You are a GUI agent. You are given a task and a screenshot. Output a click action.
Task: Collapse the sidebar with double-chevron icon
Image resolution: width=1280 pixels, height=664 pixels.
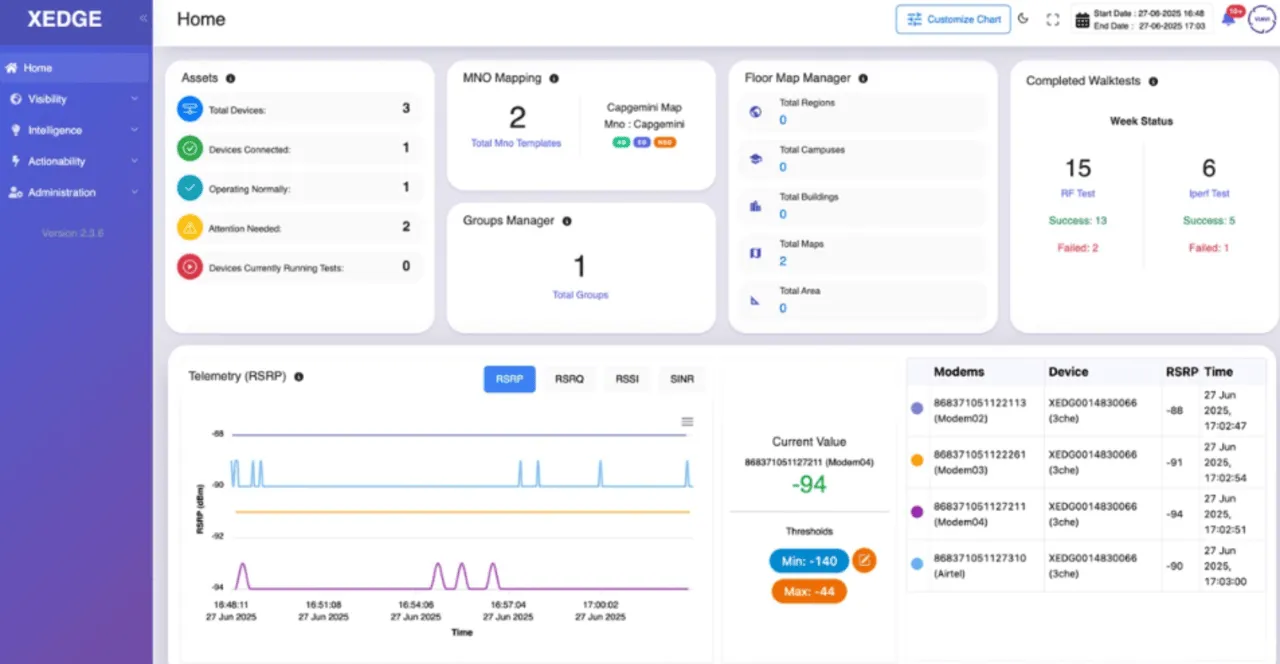pos(143,19)
